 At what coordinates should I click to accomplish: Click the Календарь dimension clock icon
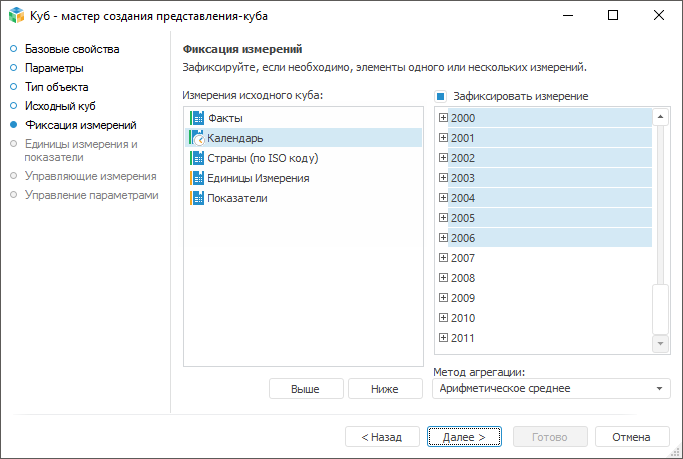(x=196, y=138)
